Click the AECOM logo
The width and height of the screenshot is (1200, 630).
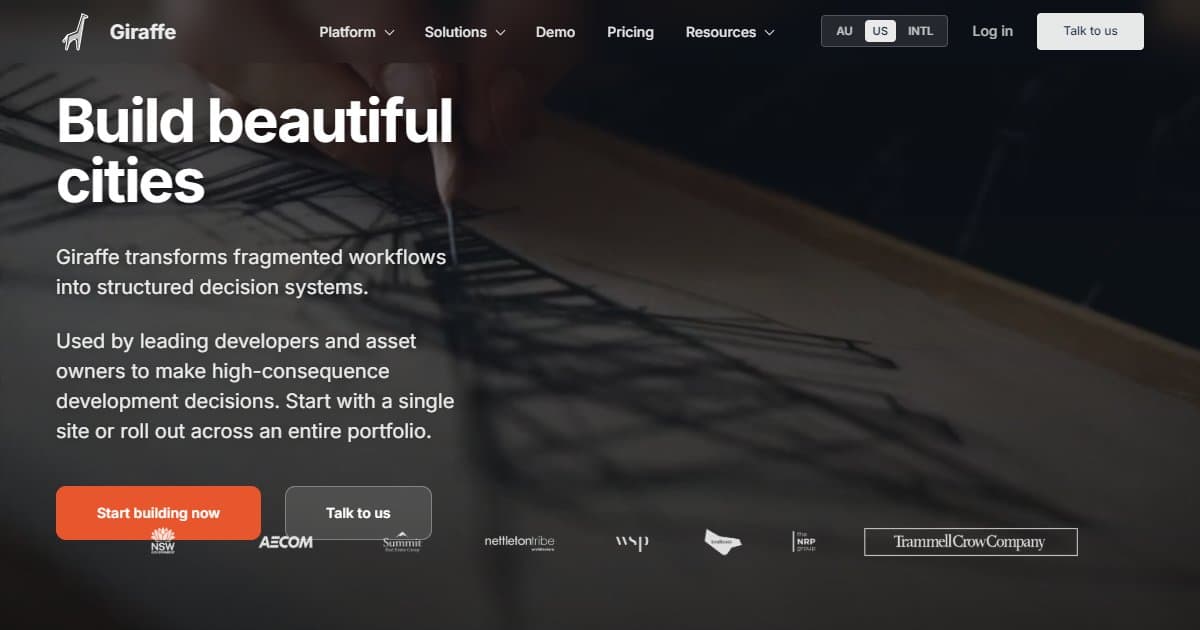coord(286,542)
